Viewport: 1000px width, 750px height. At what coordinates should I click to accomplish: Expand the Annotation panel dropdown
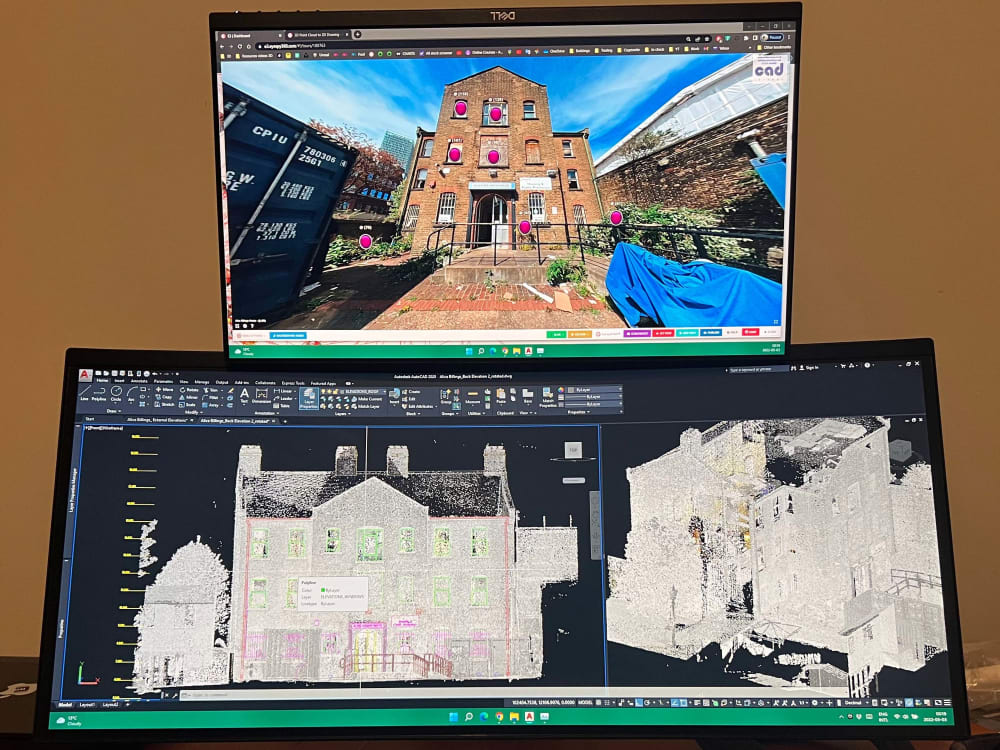pos(266,413)
